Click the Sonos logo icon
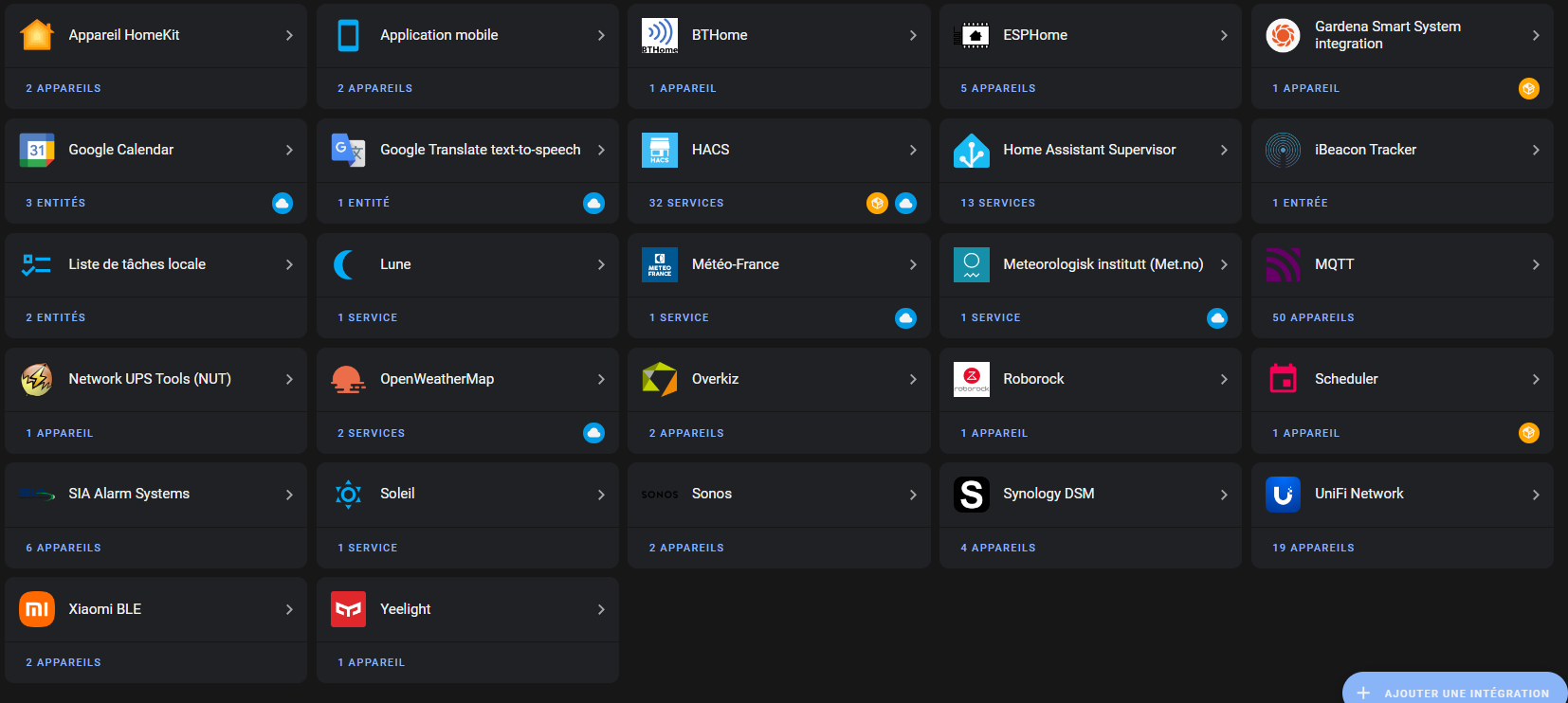The height and width of the screenshot is (703, 1568). 660,495
